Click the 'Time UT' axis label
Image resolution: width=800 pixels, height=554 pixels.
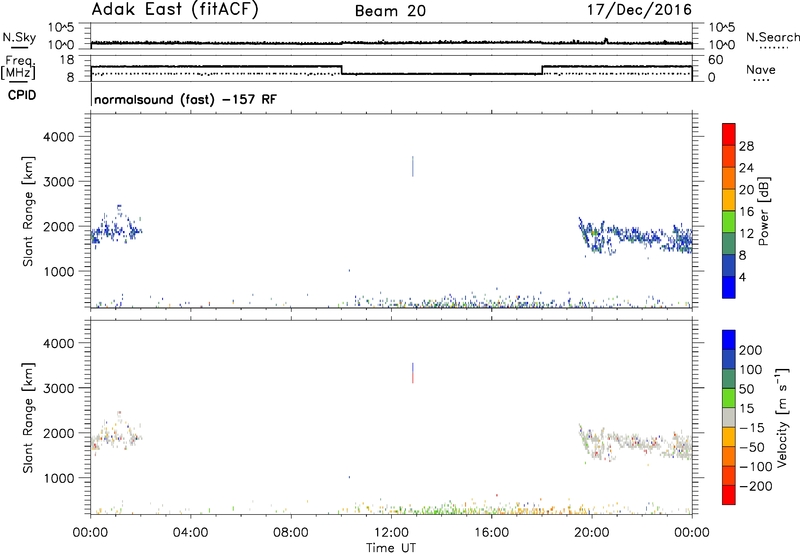coord(391,548)
